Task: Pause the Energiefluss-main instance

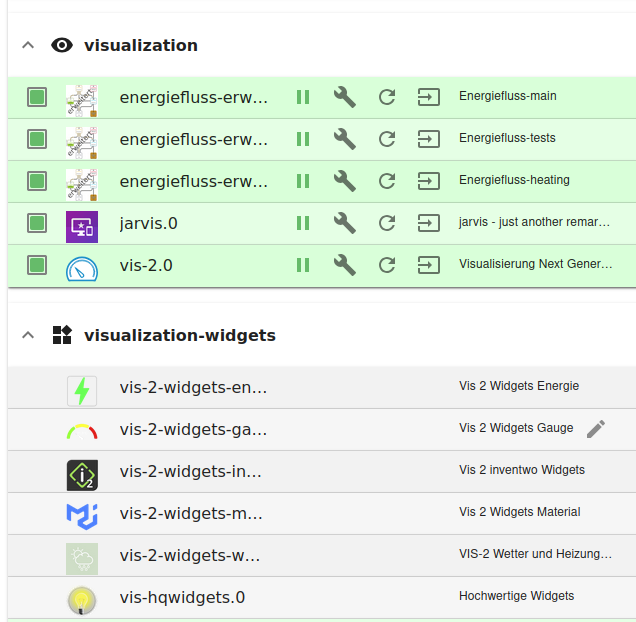Action: 302,97
